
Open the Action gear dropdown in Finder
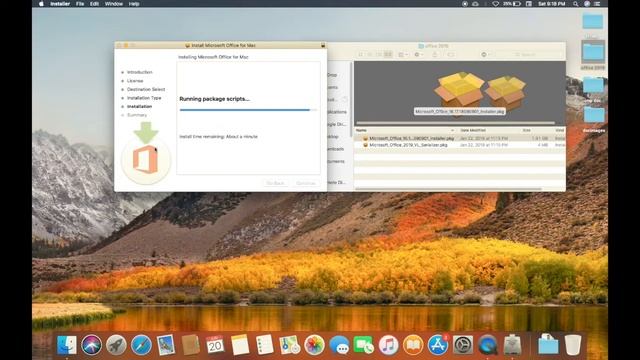pyautogui.click(x=419, y=54)
